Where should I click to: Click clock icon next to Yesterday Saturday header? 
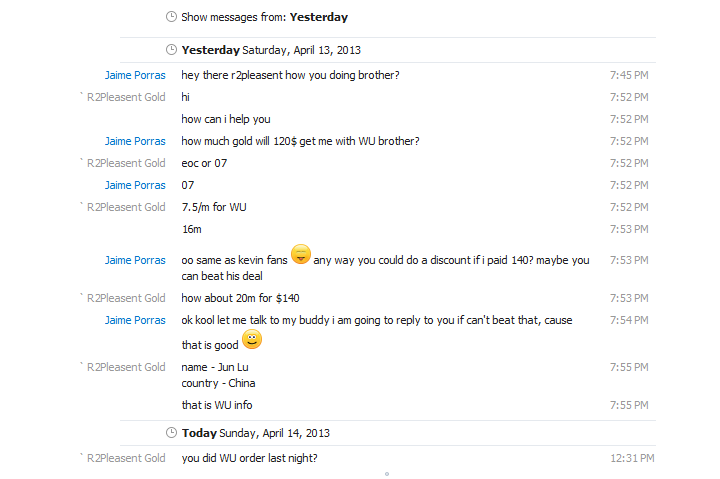(x=171, y=50)
